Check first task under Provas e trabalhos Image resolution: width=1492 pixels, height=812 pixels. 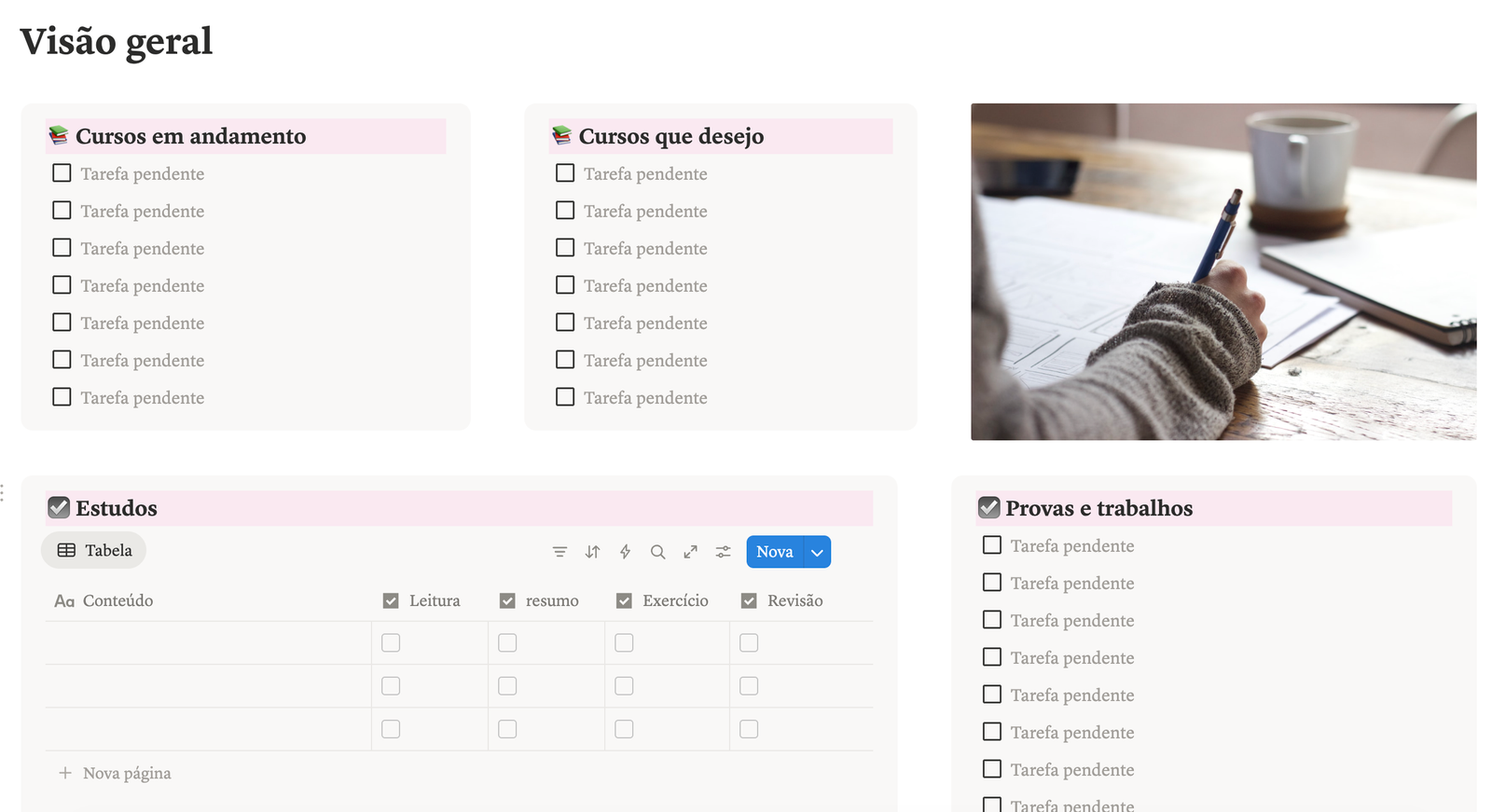coord(992,545)
